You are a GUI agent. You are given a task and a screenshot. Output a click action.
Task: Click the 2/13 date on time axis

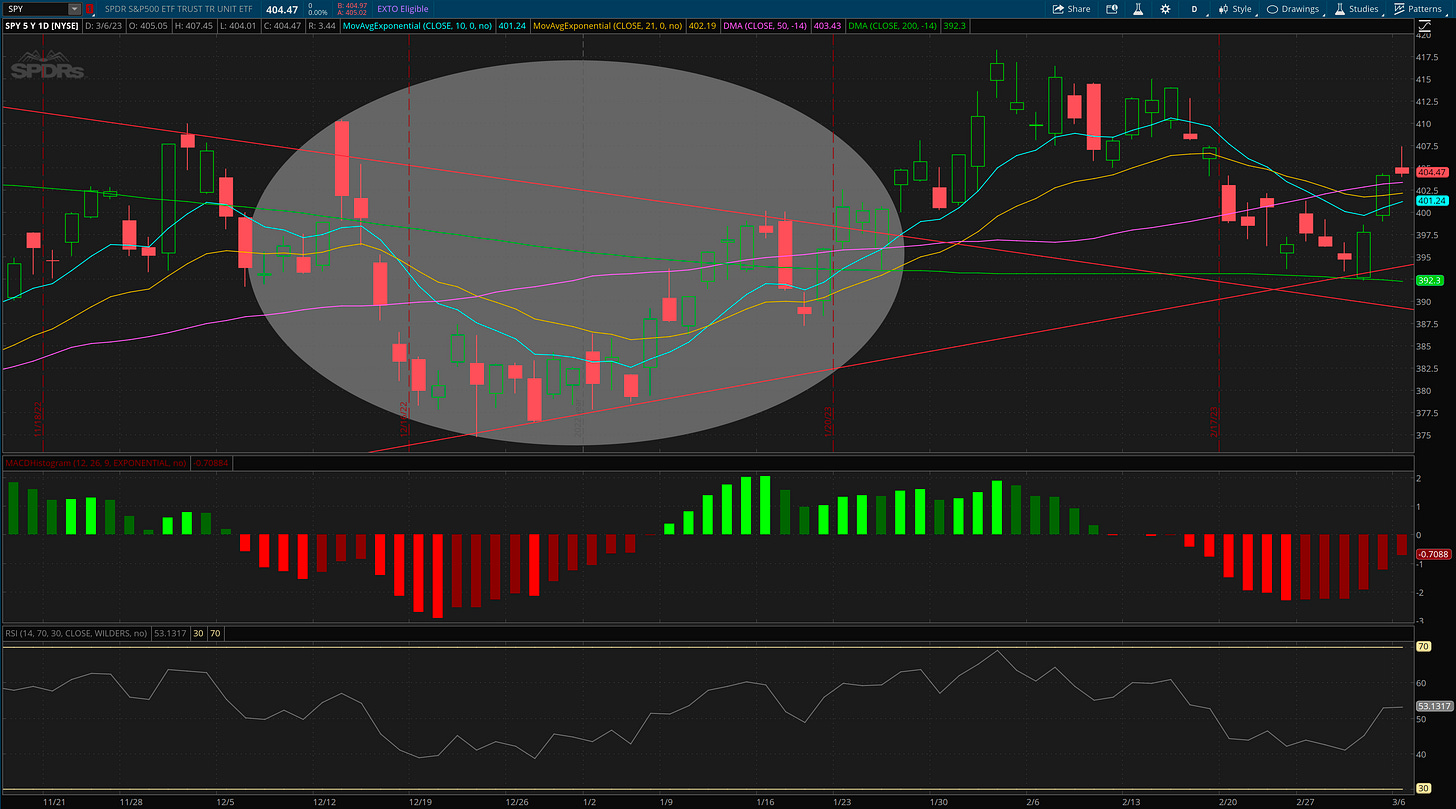click(x=1131, y=802)
